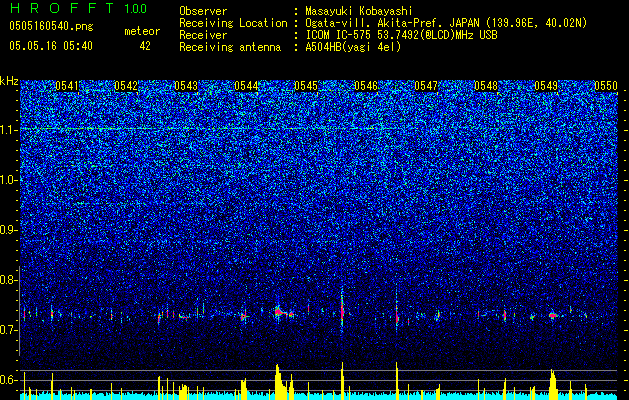This screenshot has width=629, height=400.
Task: Click the 0546 time marker
Action: click(366, 86)
